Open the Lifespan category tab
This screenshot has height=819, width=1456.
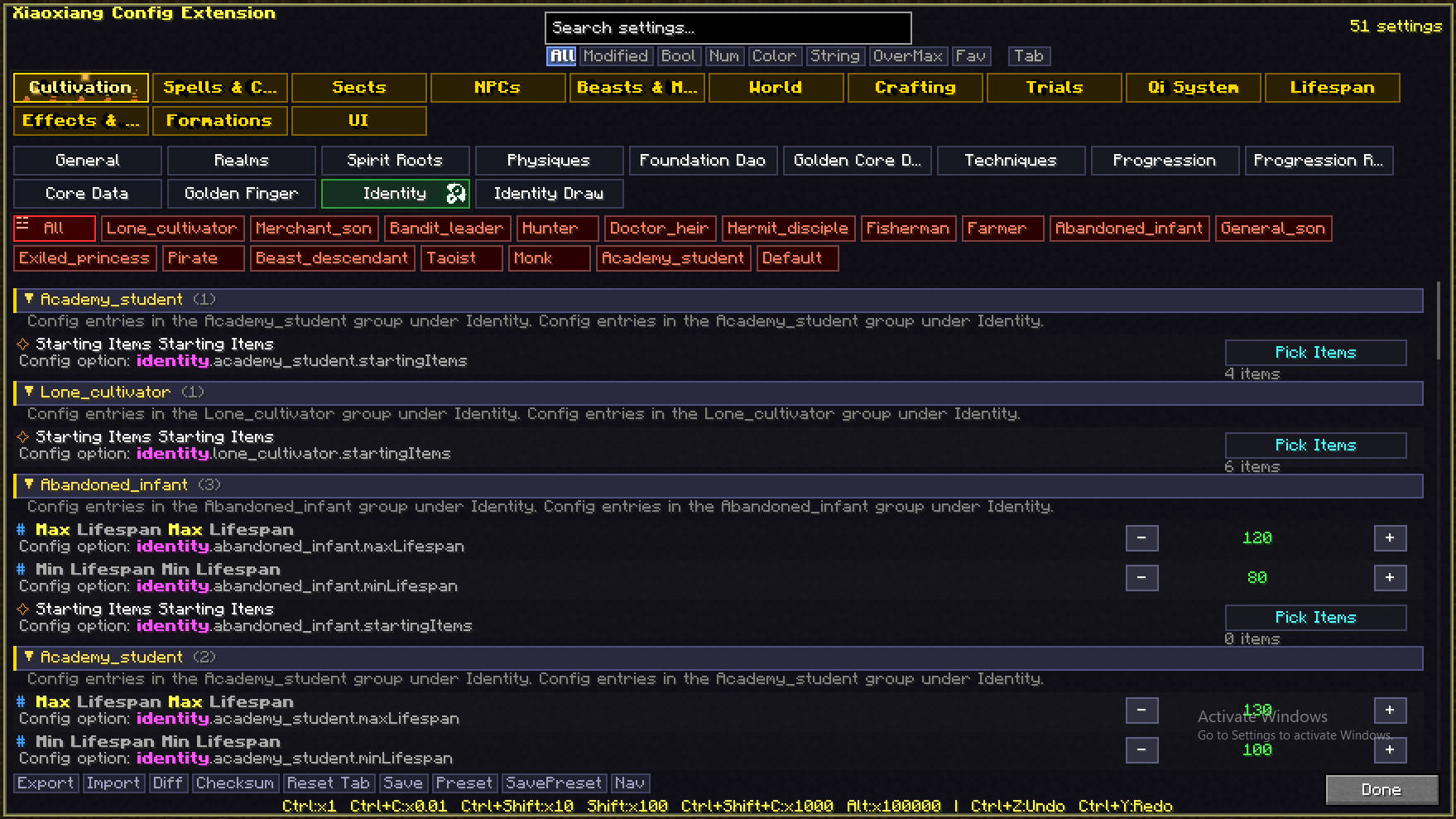[x=1333, y=88]
